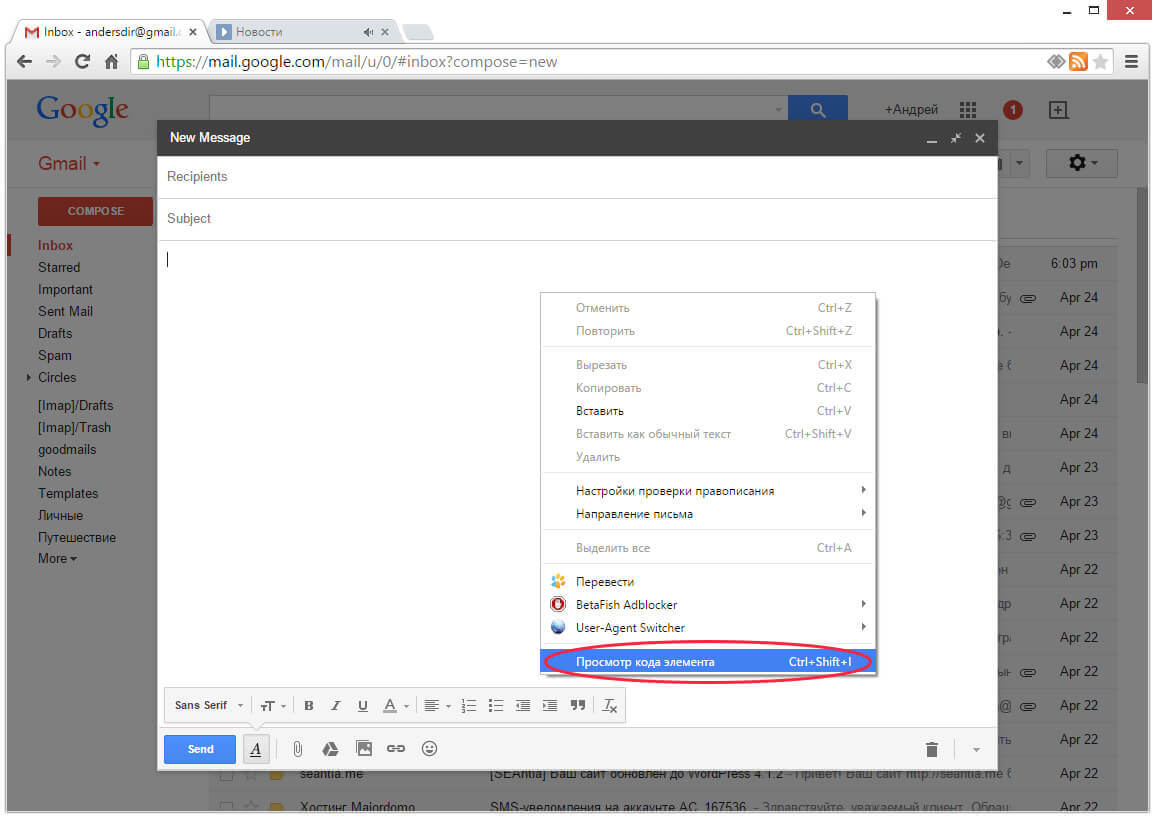
Task: Apply numbered list formatting
Action: click(x=469, y=706)
